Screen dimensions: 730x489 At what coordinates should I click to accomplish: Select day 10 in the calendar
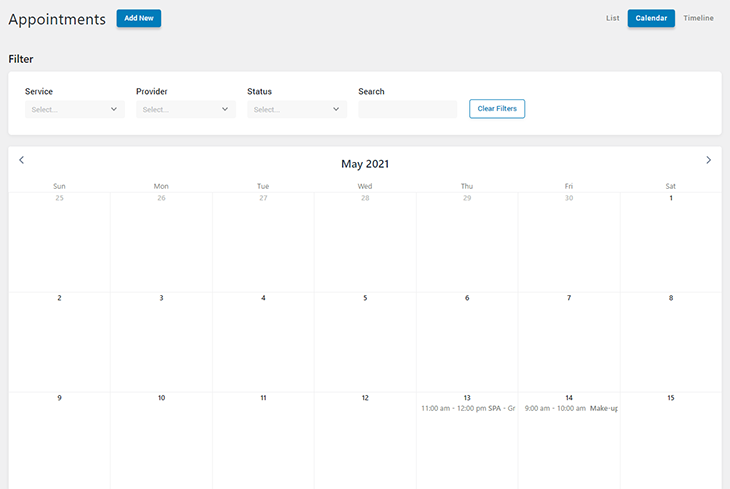161,398
